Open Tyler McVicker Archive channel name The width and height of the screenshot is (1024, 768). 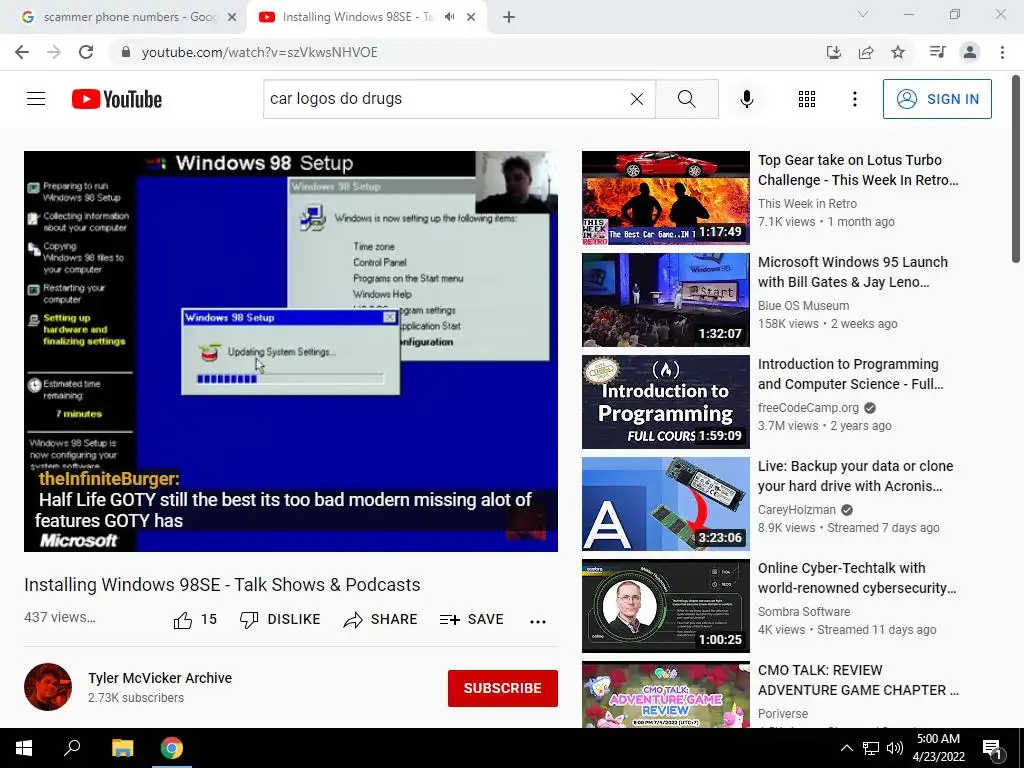coord(160,678)
